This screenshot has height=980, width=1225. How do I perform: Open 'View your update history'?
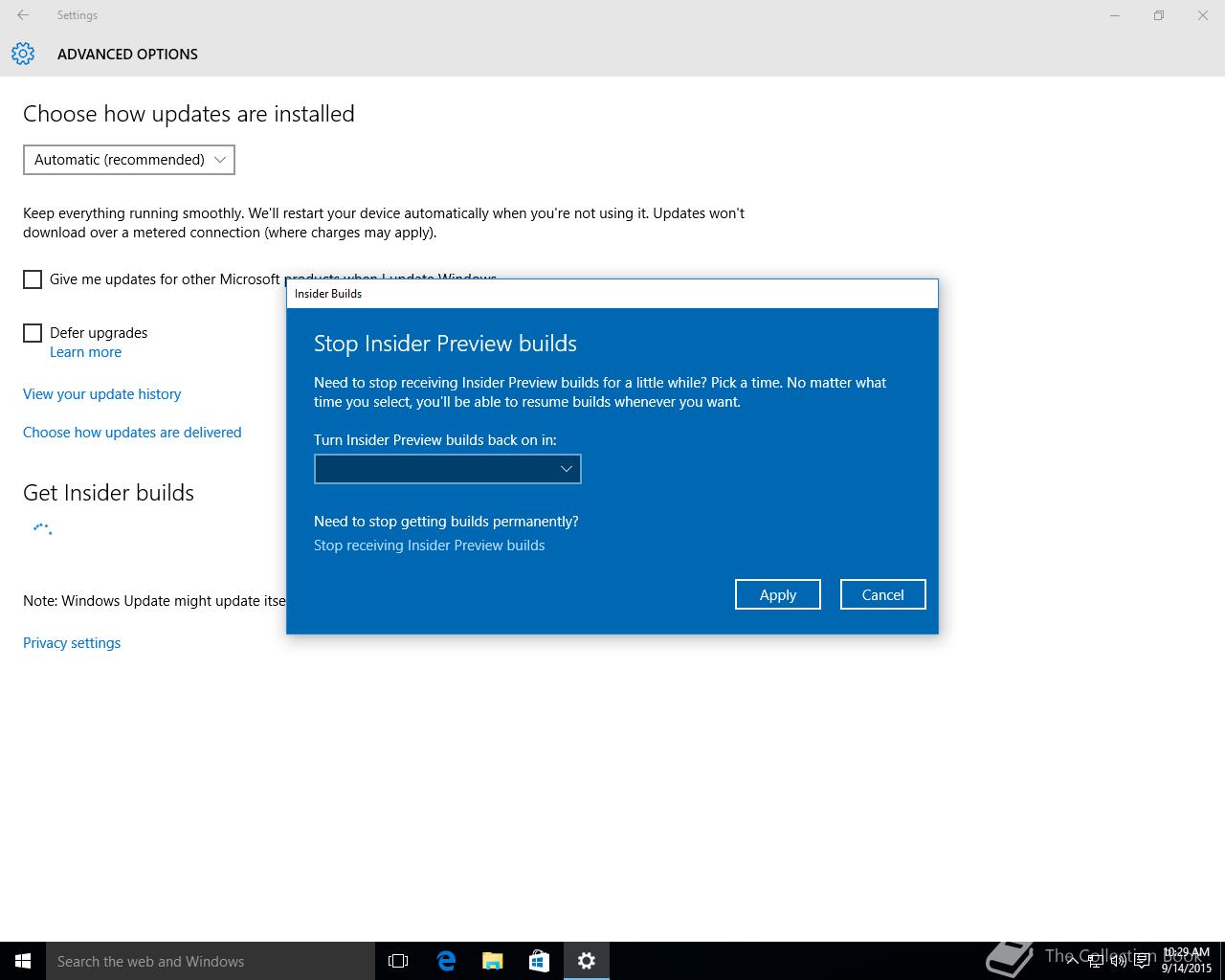(102, 394)
